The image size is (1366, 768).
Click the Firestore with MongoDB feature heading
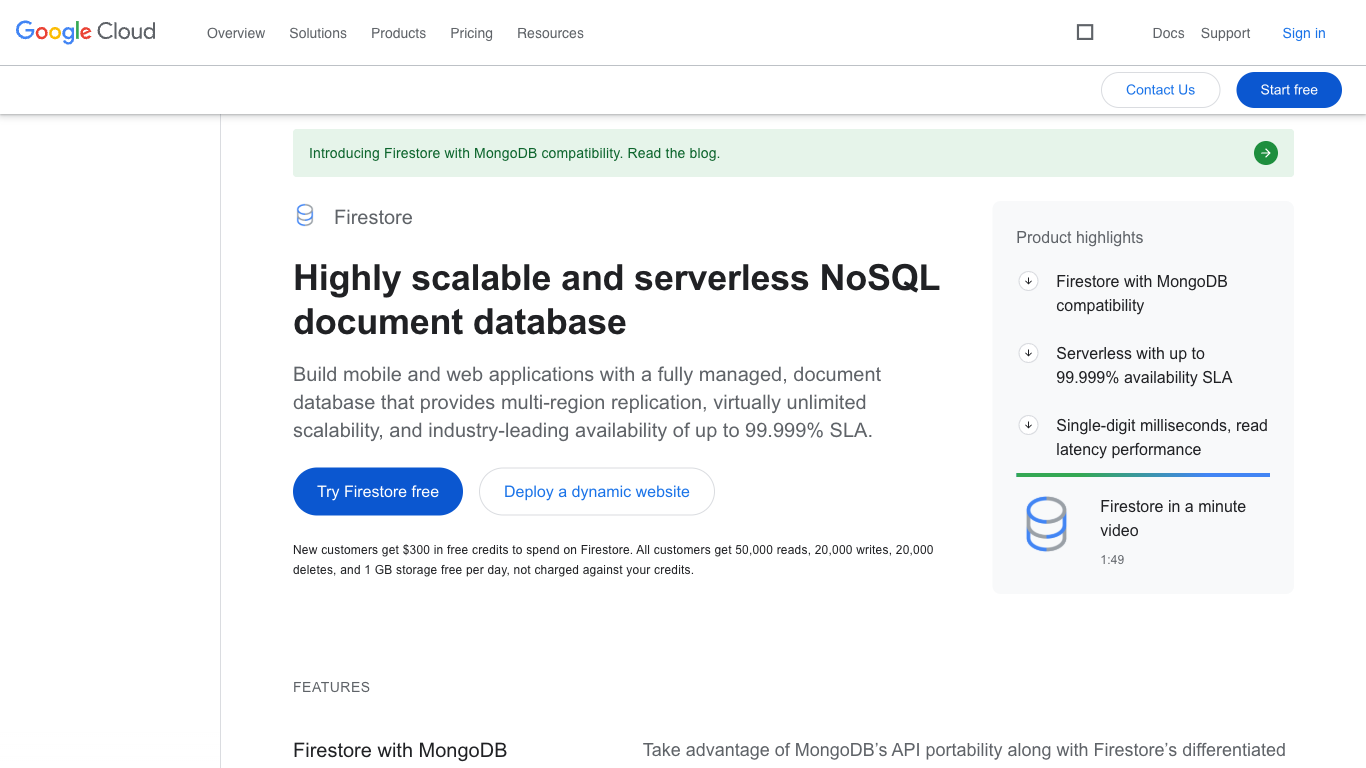(x=400, y=750)
